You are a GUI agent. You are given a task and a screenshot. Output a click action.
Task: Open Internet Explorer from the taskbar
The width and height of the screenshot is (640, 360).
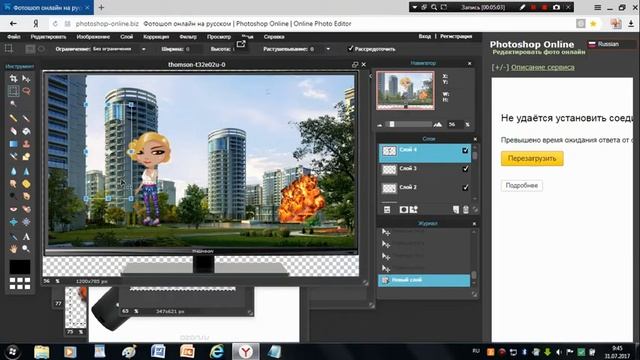pos(217,351)
